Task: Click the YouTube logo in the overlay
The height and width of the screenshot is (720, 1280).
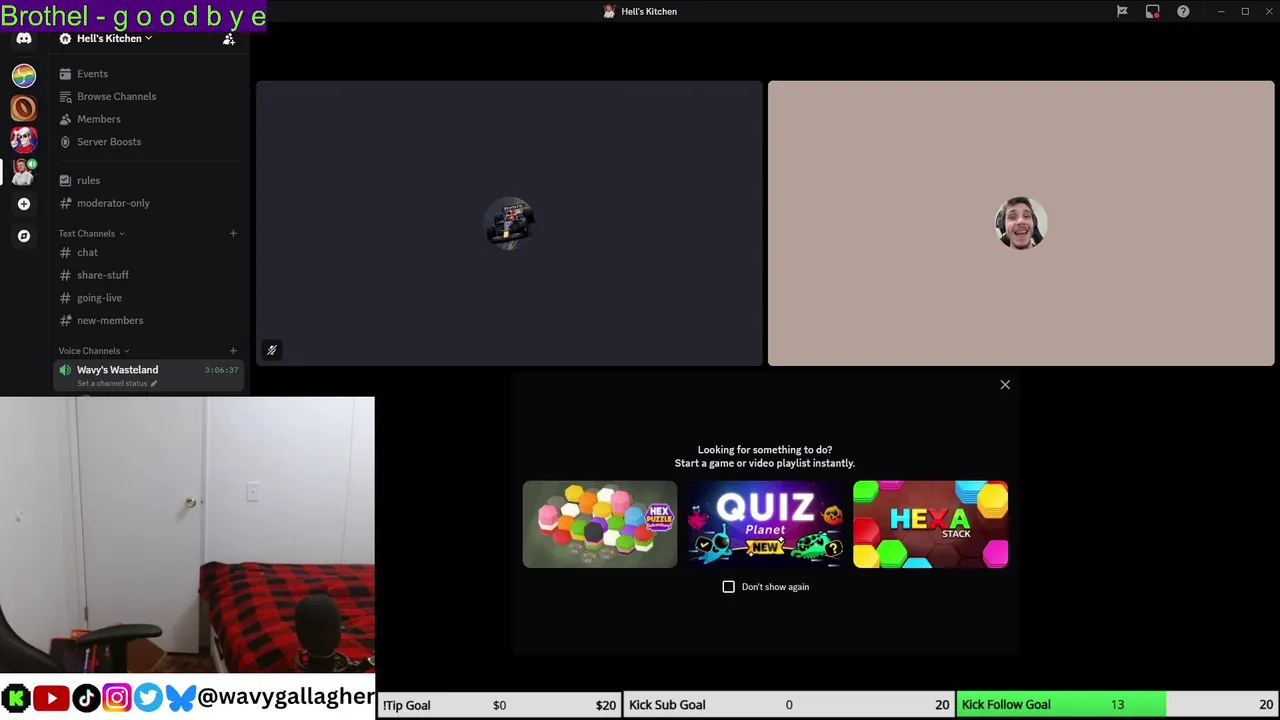Action: pos(51,698)
